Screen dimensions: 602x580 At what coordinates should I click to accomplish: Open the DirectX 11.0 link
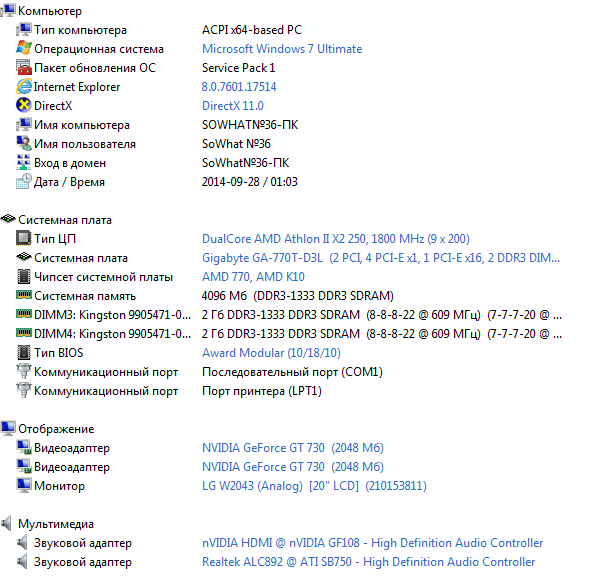tap(233, 106)
